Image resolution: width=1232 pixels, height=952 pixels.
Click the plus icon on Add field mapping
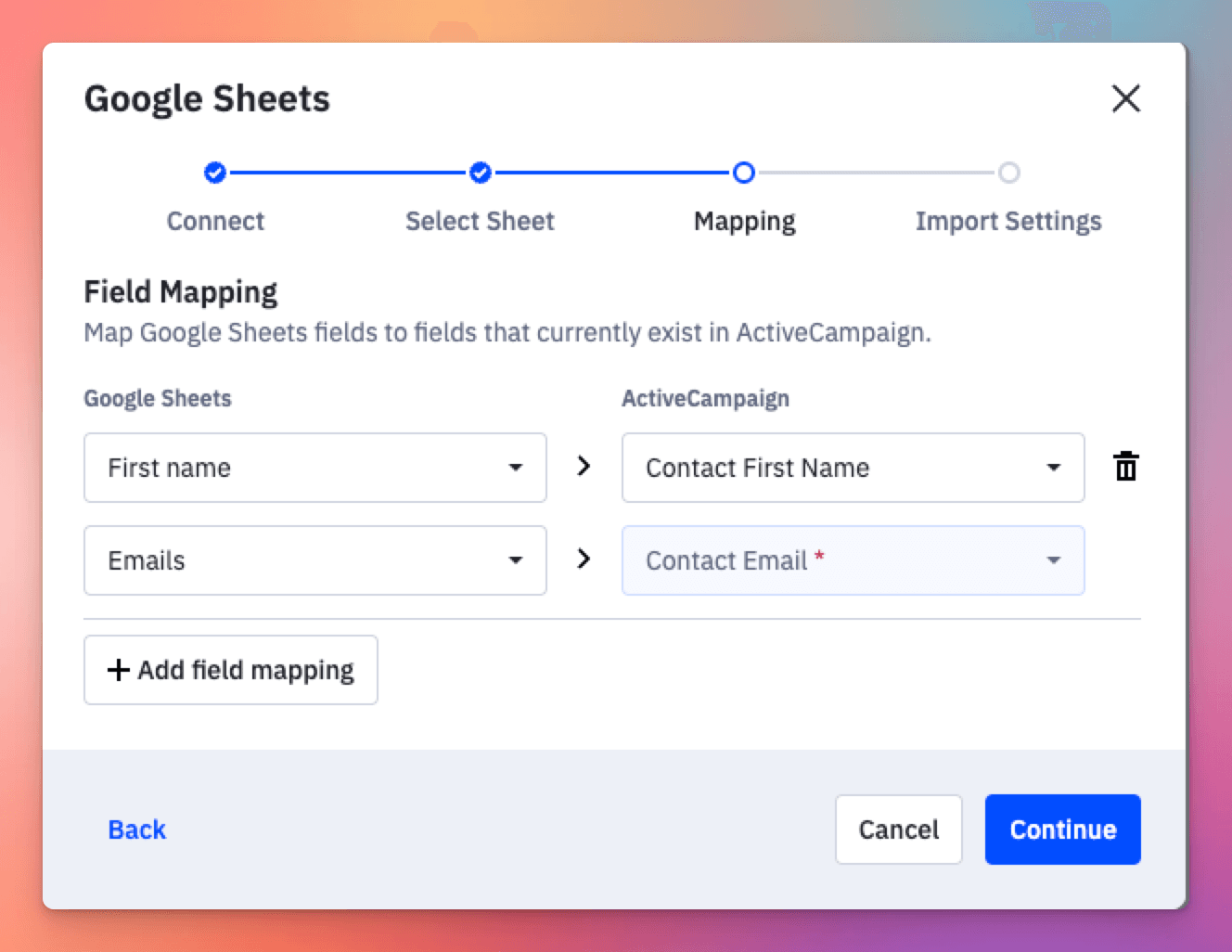[x=117, y=670]
